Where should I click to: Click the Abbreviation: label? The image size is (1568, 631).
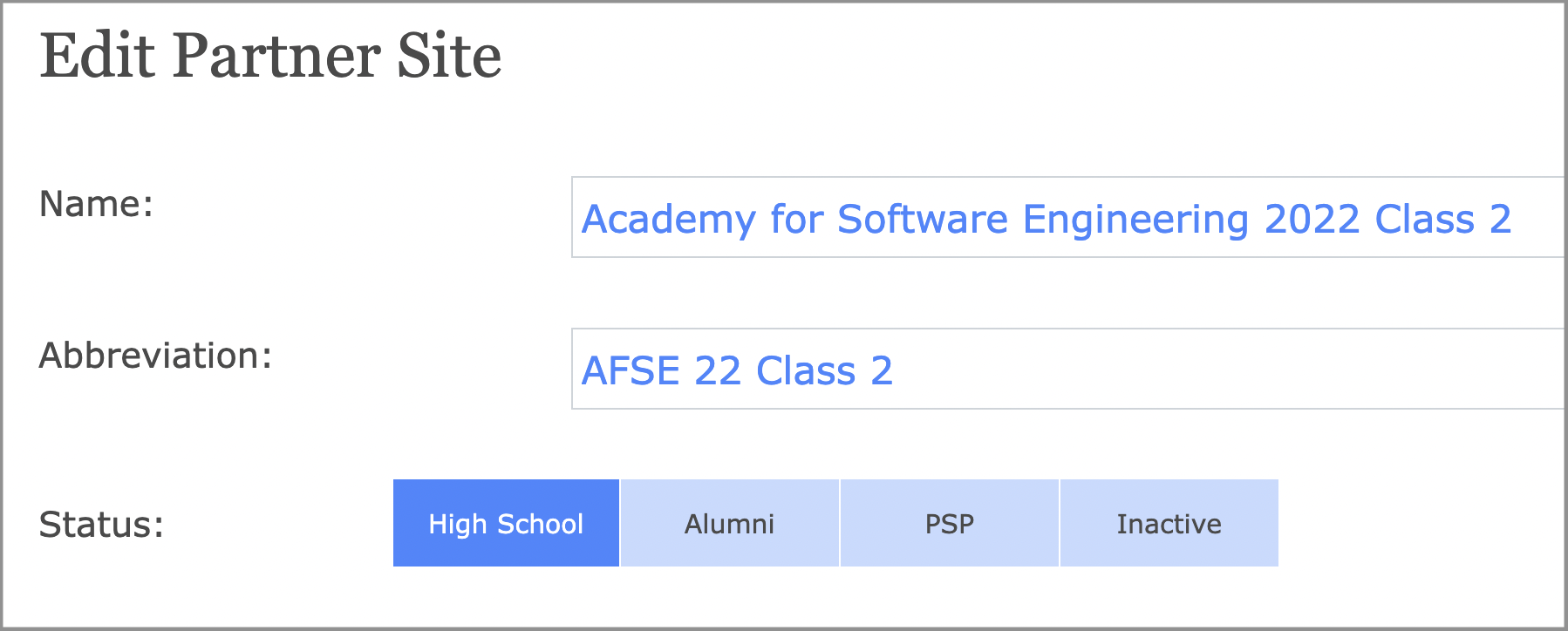[x=155, y=356]
